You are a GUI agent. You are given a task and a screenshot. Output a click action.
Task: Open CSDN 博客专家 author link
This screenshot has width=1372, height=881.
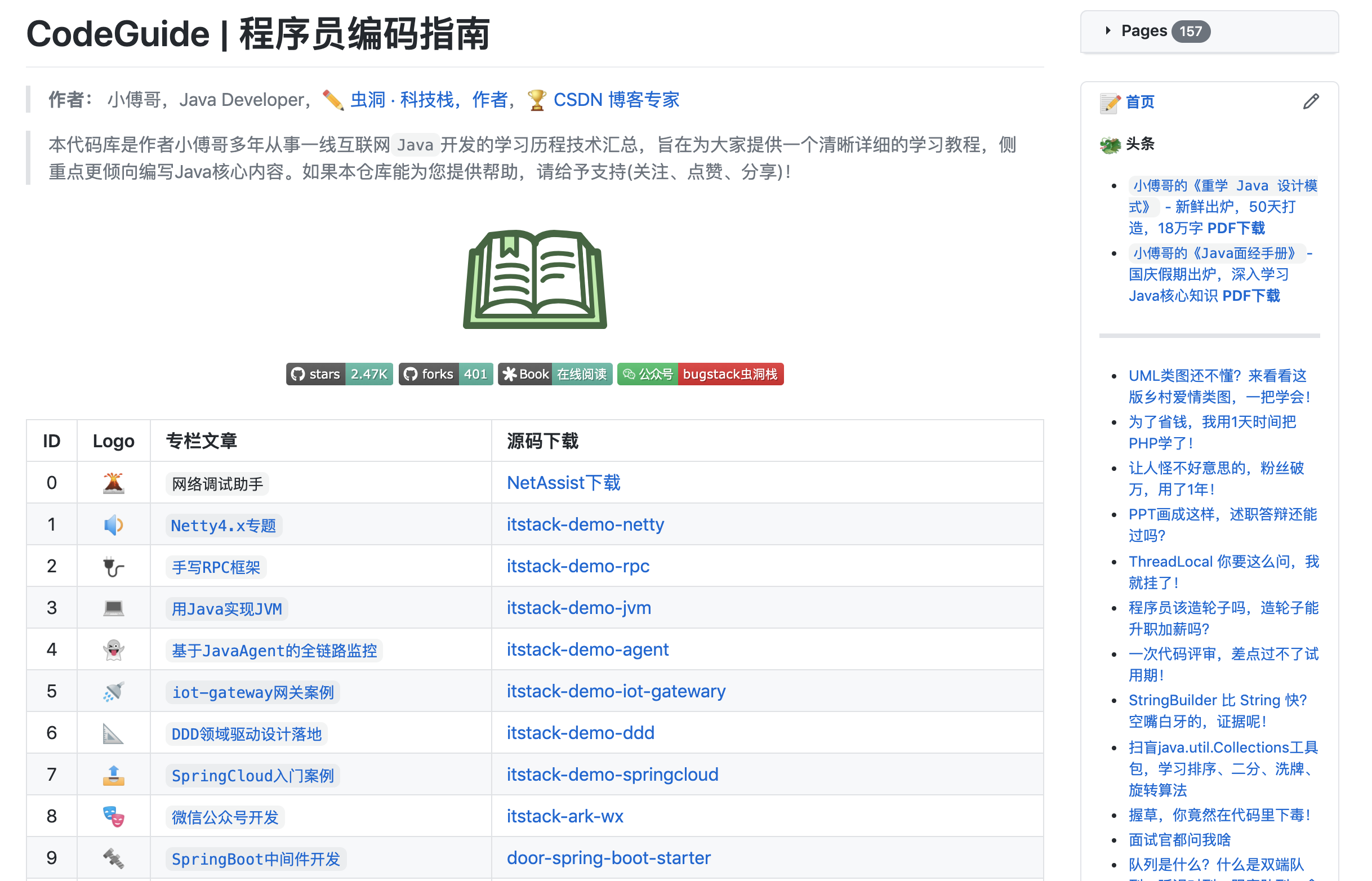[x=616, y=100]
